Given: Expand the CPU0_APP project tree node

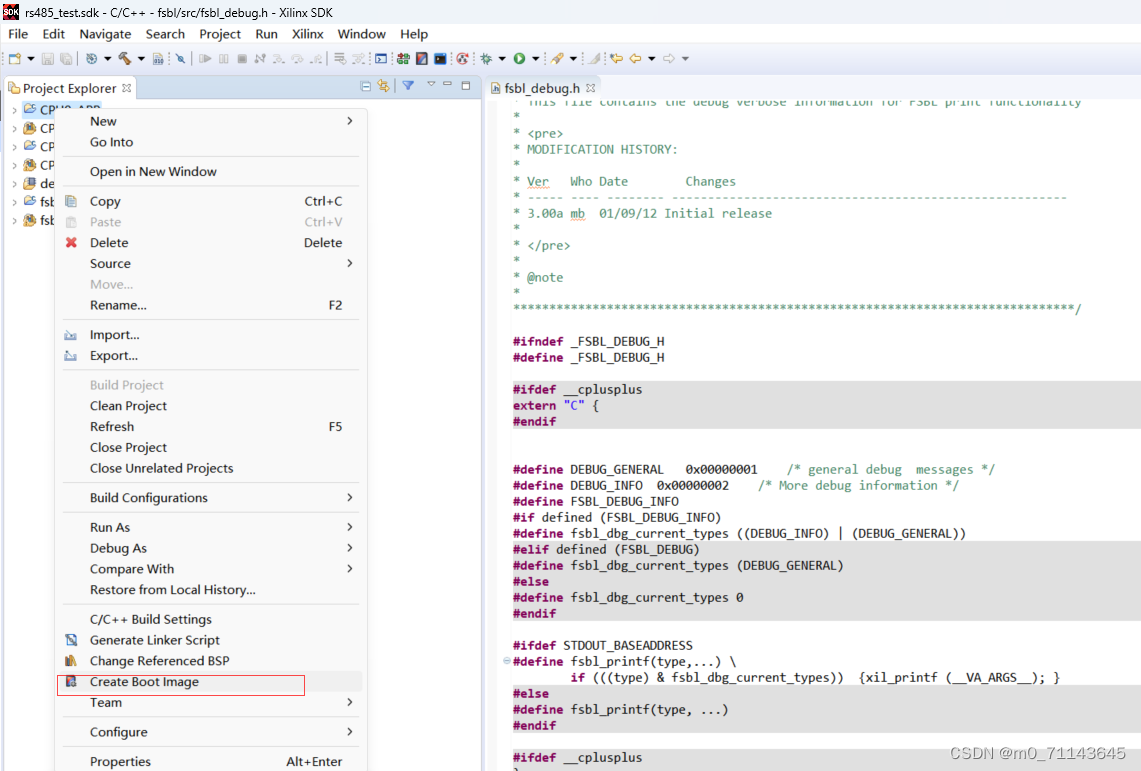Looking at the screenshot, I should click(x=14, y=110).
